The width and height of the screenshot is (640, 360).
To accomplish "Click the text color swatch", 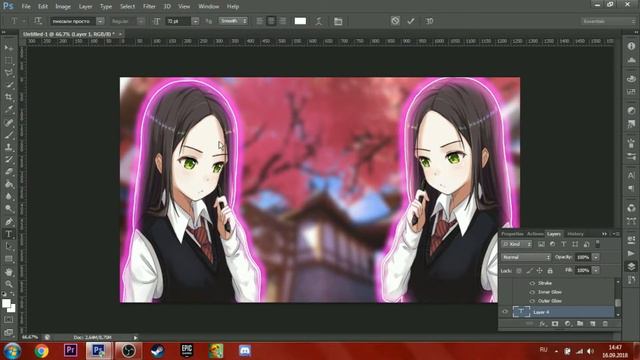I will [300, 21].
